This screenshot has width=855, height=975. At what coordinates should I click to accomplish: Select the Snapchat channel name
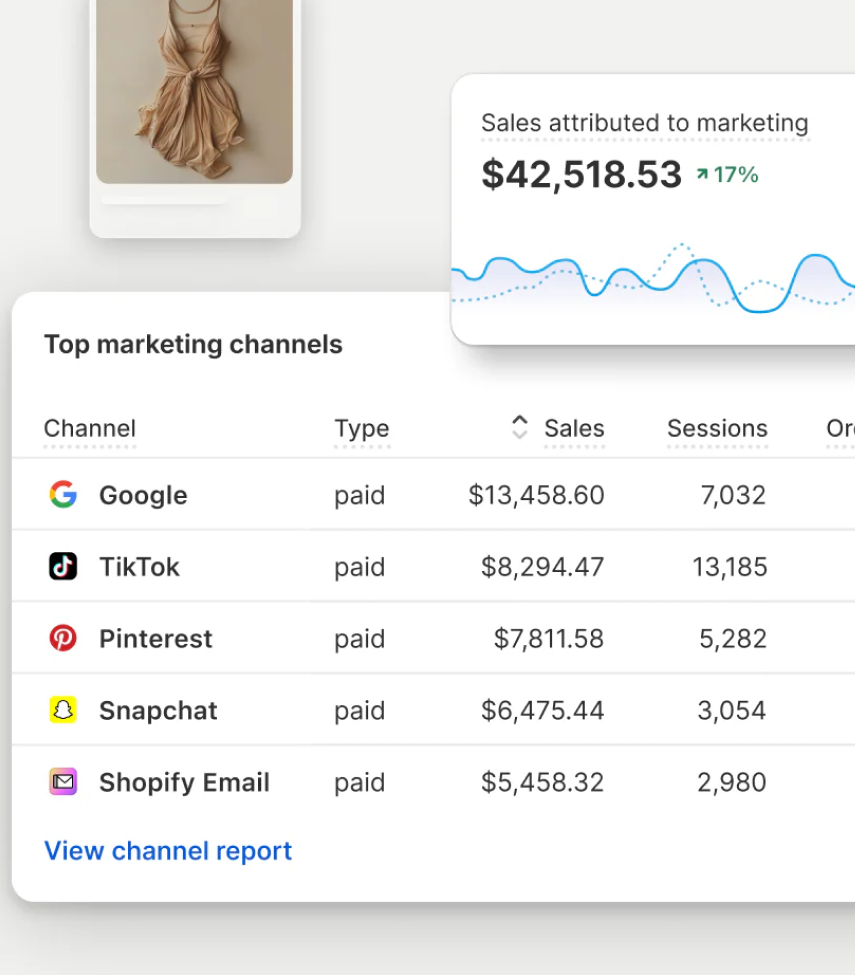[x=158, y=711]
